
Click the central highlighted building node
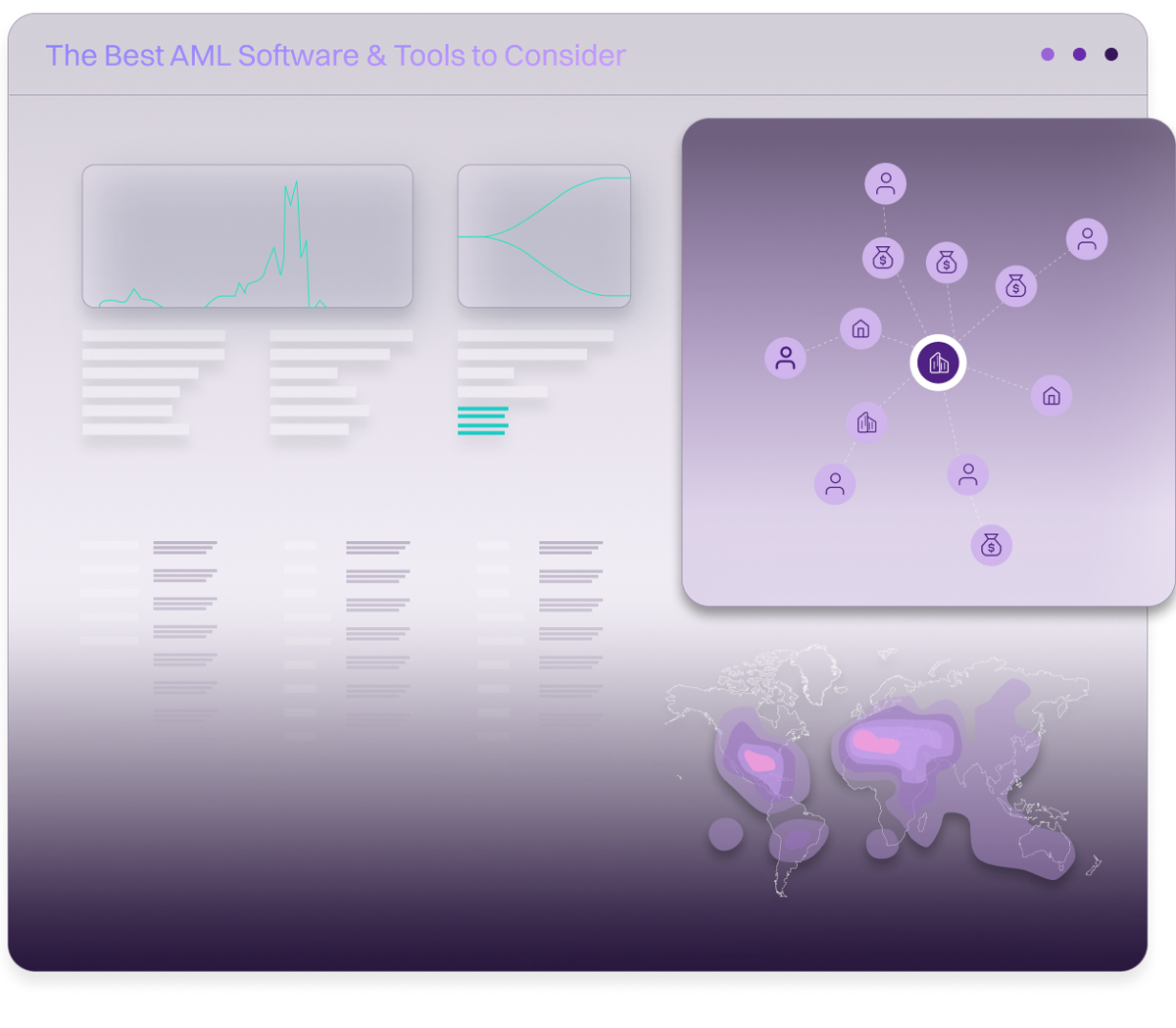pos(939,364)
